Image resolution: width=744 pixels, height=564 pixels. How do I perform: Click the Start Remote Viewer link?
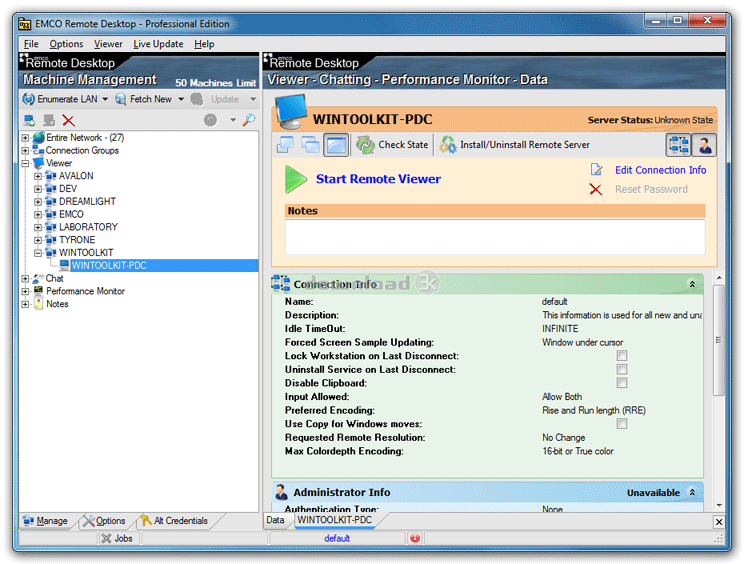(x=378, y=179)
